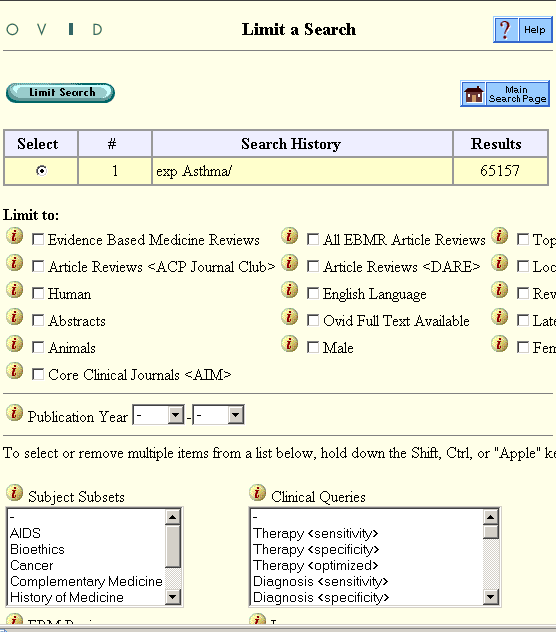Viewport: 556px width, 632px height.
Task: Click info icon next to English Language
Action: 289,290
